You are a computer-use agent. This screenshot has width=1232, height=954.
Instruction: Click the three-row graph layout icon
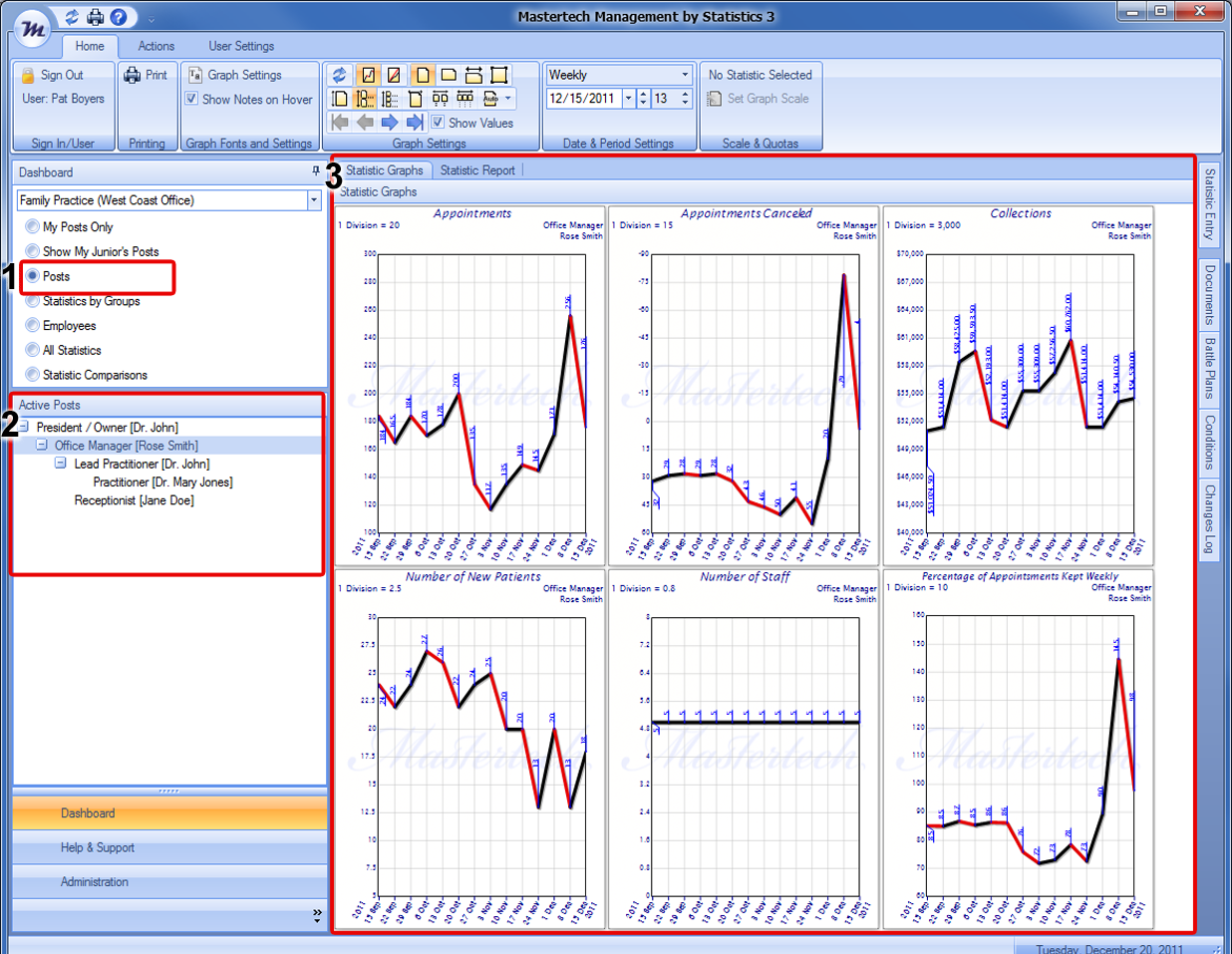click(390, 99)
